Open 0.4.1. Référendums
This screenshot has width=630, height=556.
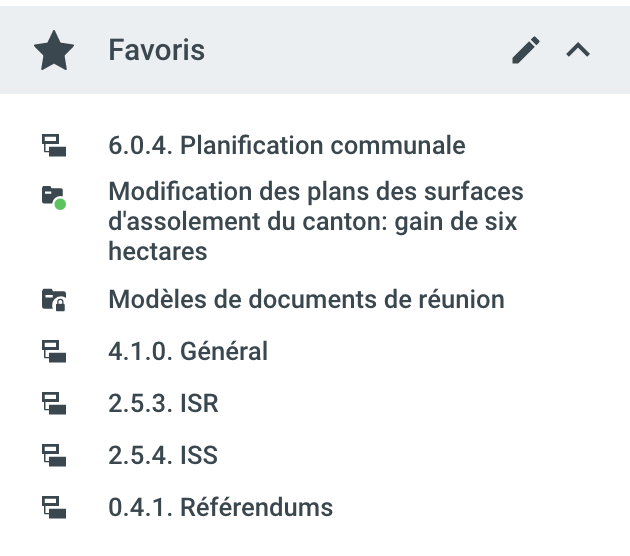click(x=220, y=508)
